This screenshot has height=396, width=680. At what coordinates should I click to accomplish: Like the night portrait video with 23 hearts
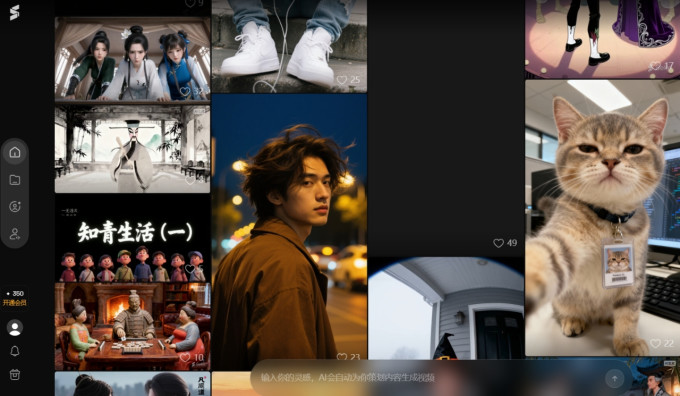click(342, 357)
